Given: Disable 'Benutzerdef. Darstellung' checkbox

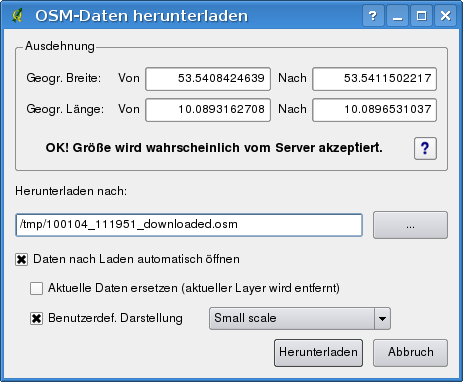Looking at the screenshot, I should (36, 318).
